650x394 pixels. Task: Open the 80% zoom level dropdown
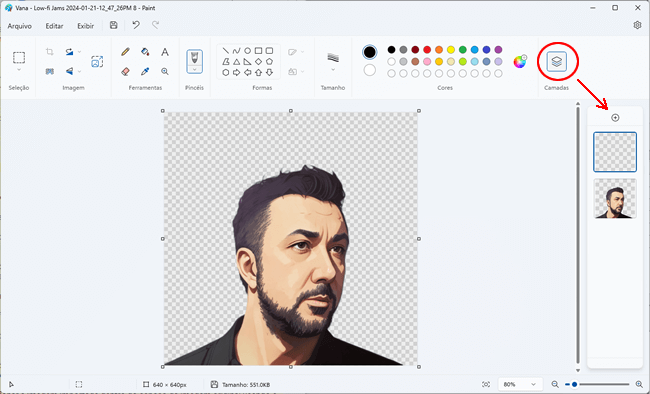point(520,384)
